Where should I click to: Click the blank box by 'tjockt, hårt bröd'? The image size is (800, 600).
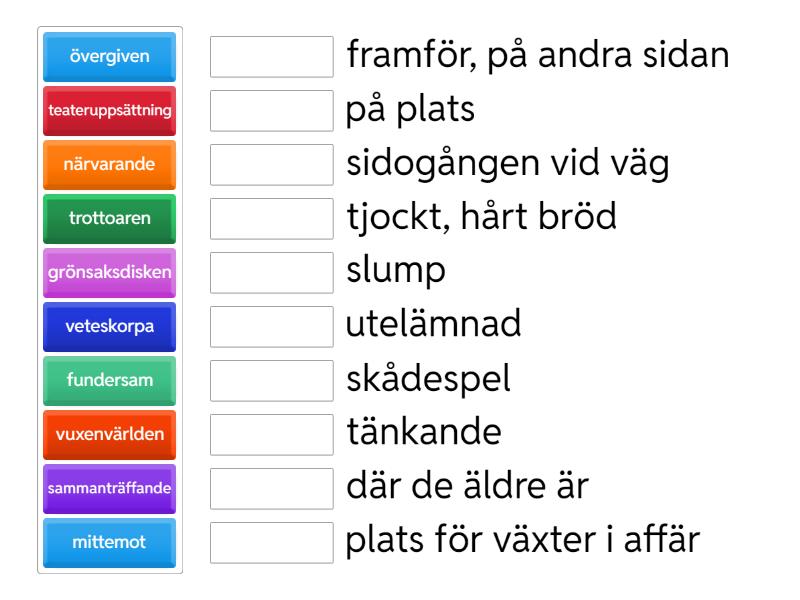pyautogui.click(x=272, y=219)
